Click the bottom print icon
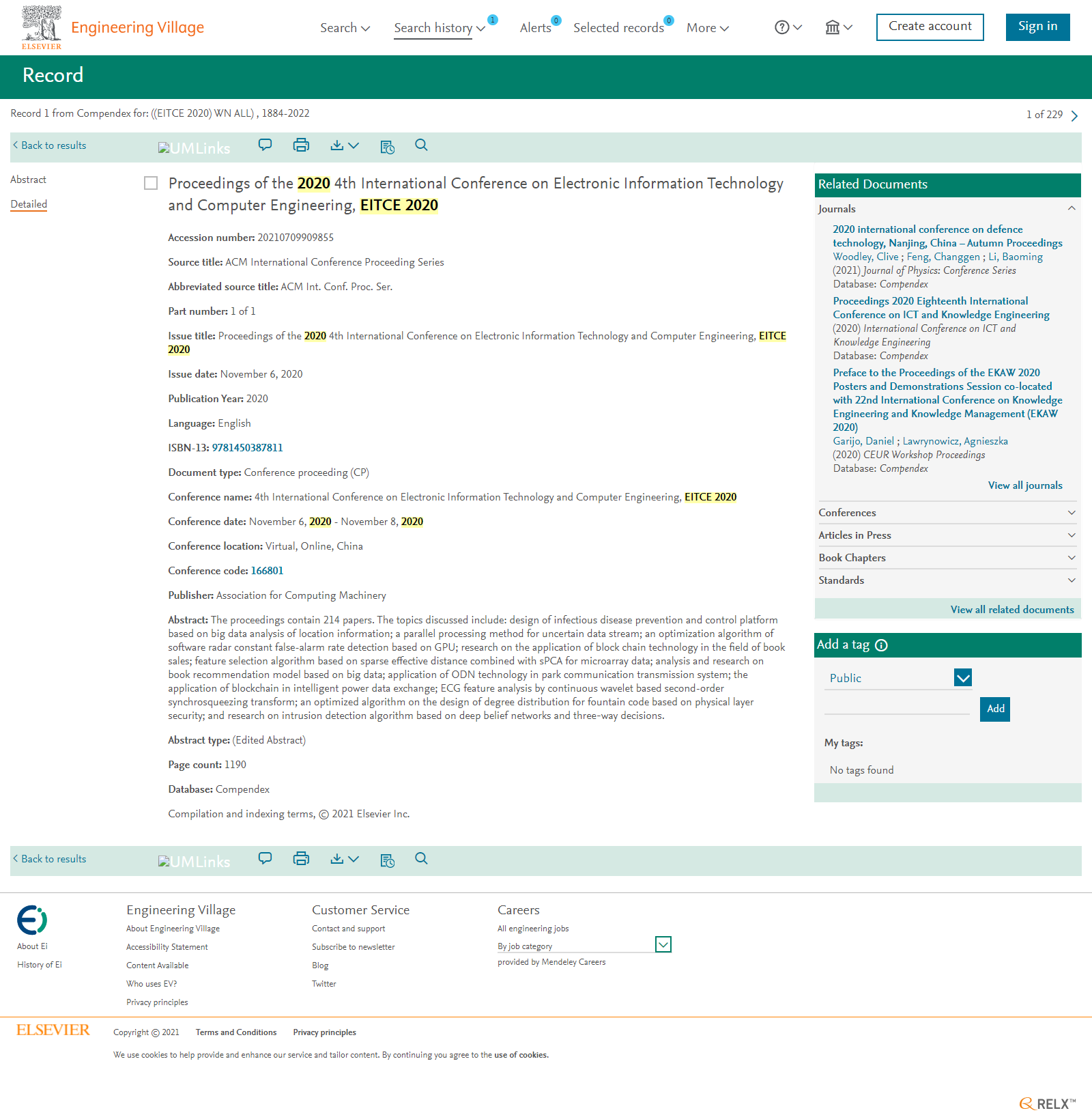This screenshot has width=1092, height=1115. click(301, 858)
